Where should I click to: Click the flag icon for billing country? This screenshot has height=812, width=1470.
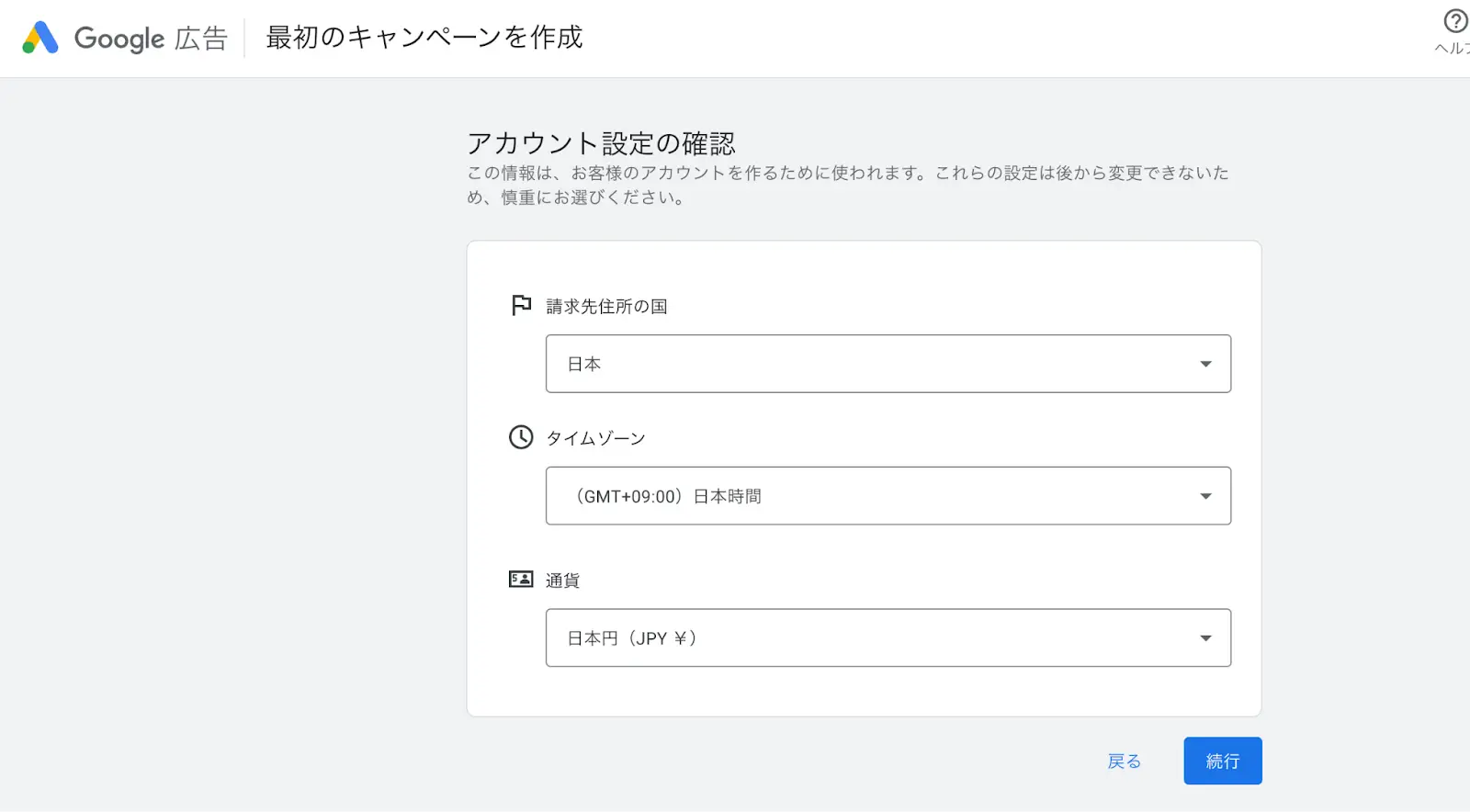coord(521,305)
